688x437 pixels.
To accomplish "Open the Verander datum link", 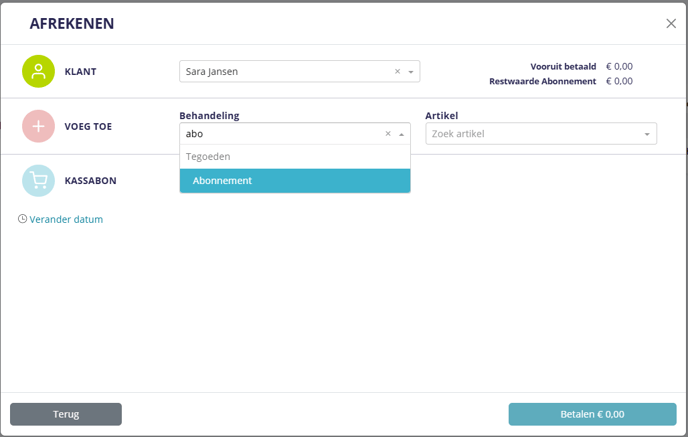I will (66, 219).
